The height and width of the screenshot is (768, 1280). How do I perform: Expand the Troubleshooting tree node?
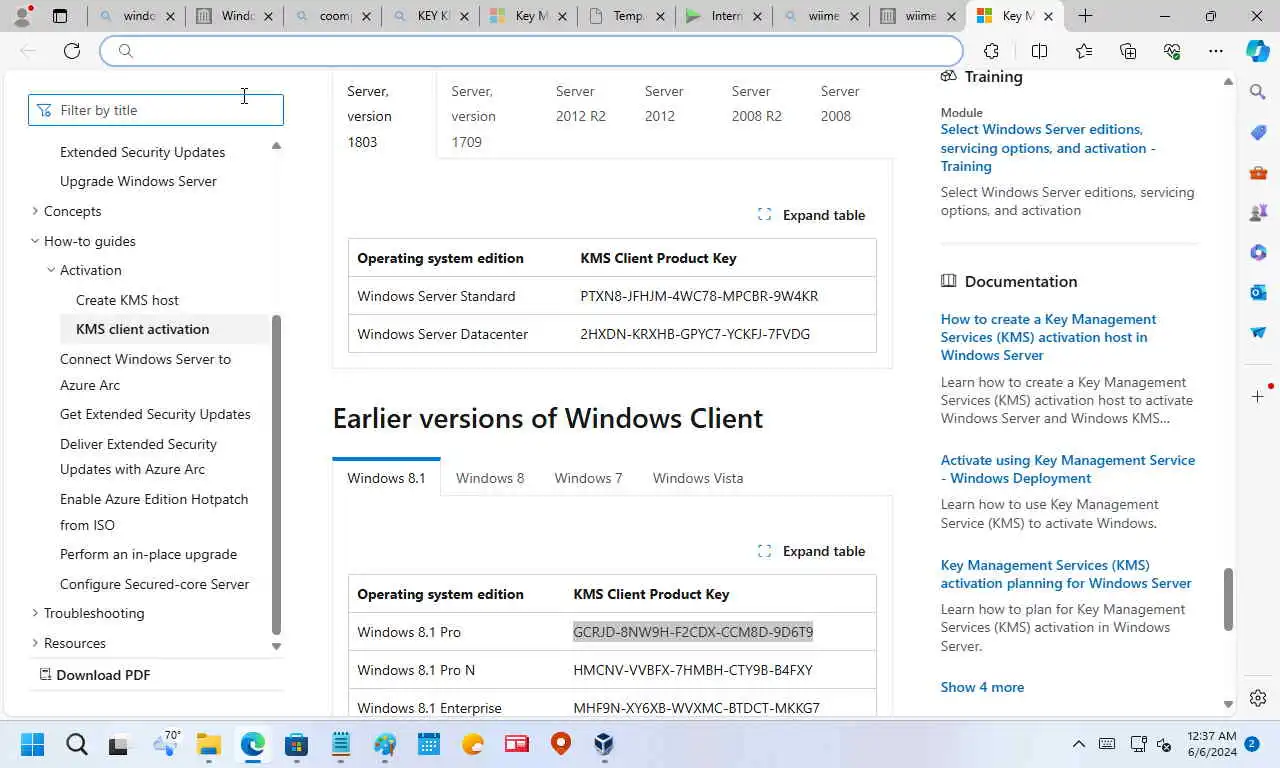click(x=35, y=613)
